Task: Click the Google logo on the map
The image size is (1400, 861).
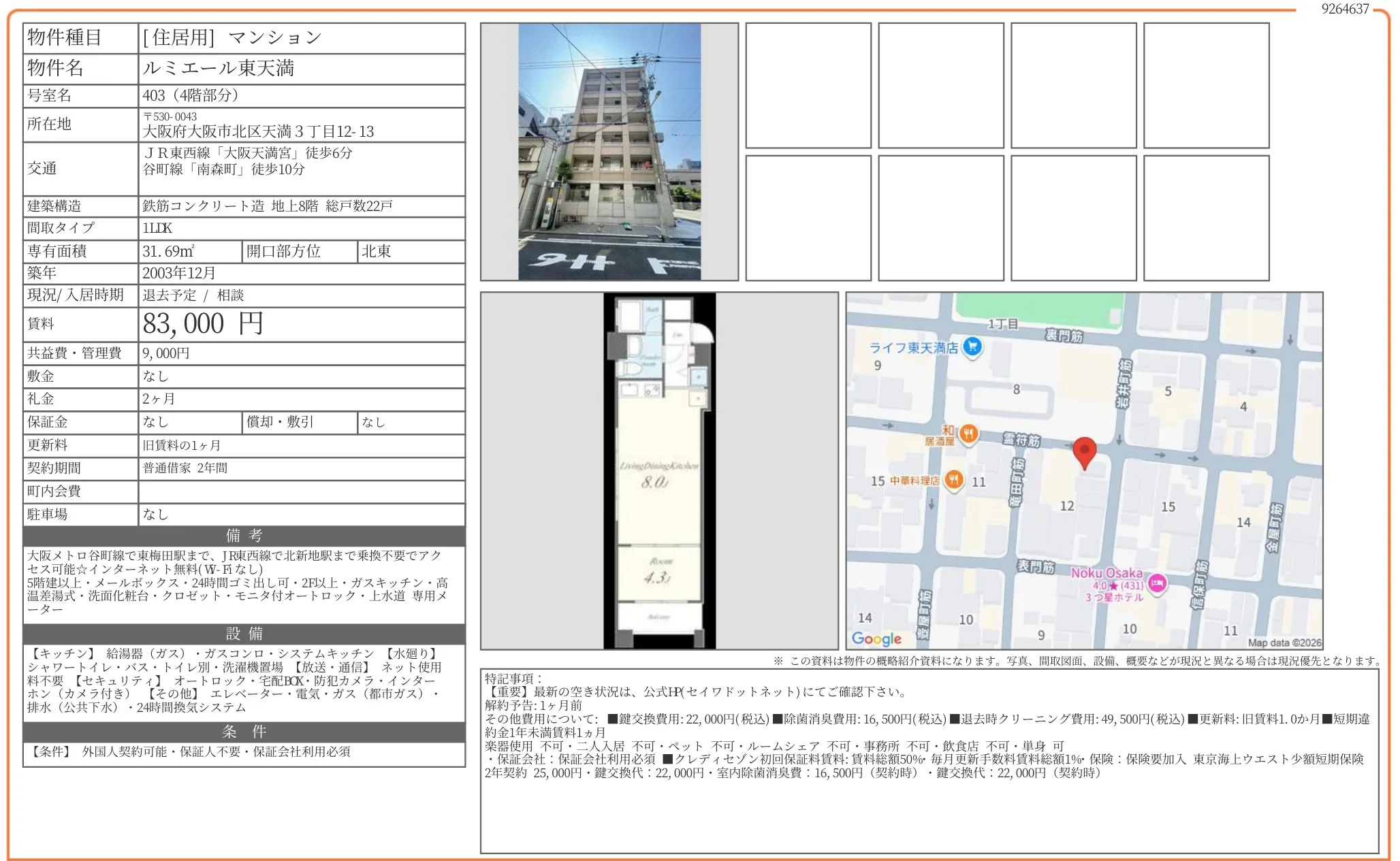Action: [x=876, y=638]
